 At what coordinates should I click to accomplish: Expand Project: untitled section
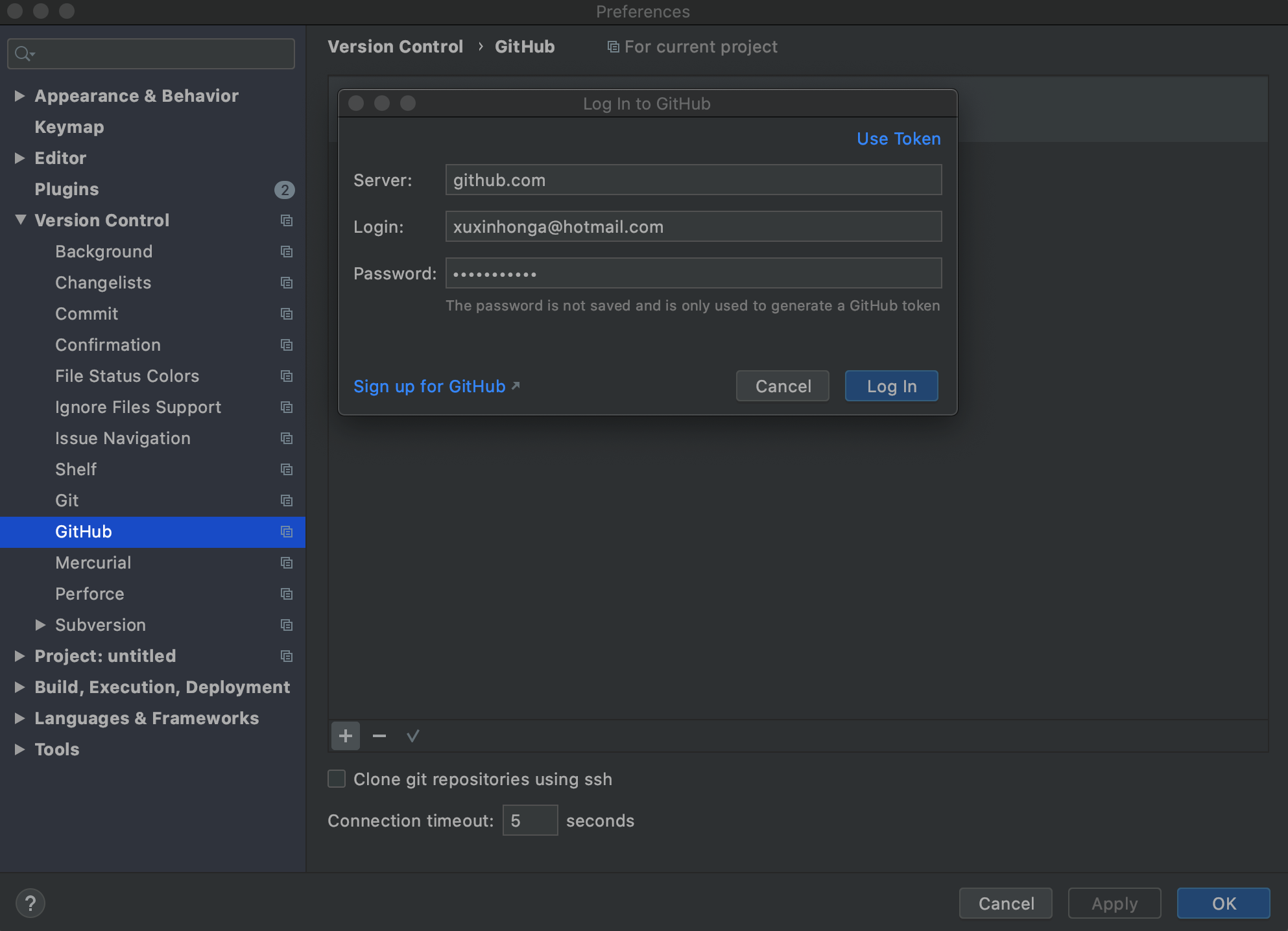[x=19, y=656]
